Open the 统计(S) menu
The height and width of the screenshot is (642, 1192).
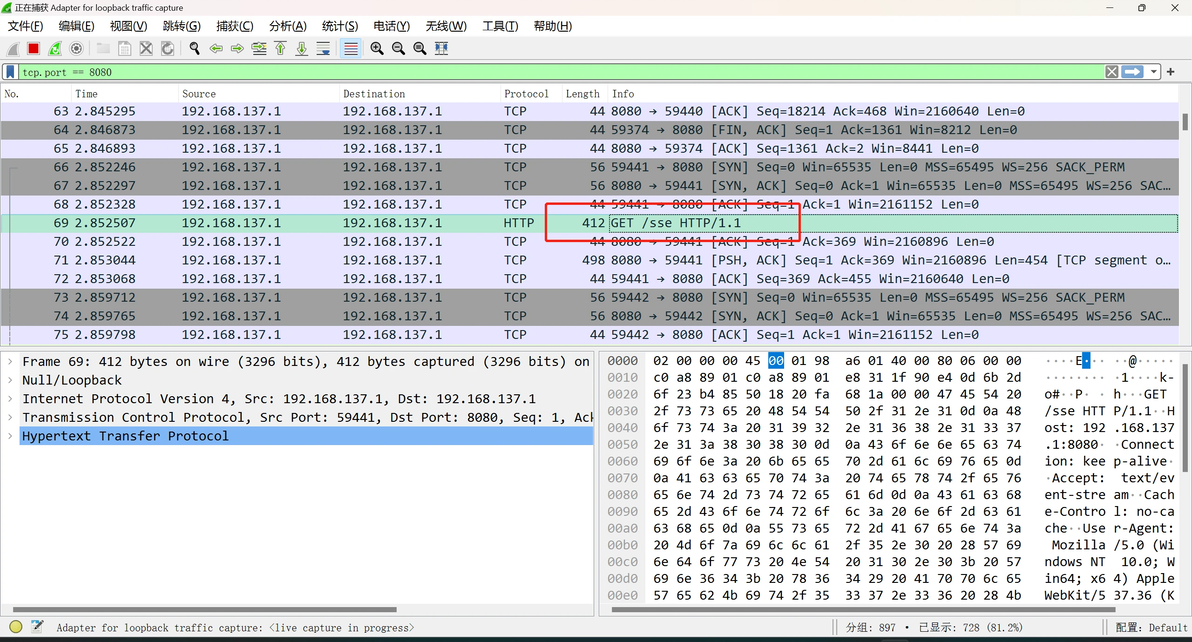pyautogui.click(x=340, y=26)
